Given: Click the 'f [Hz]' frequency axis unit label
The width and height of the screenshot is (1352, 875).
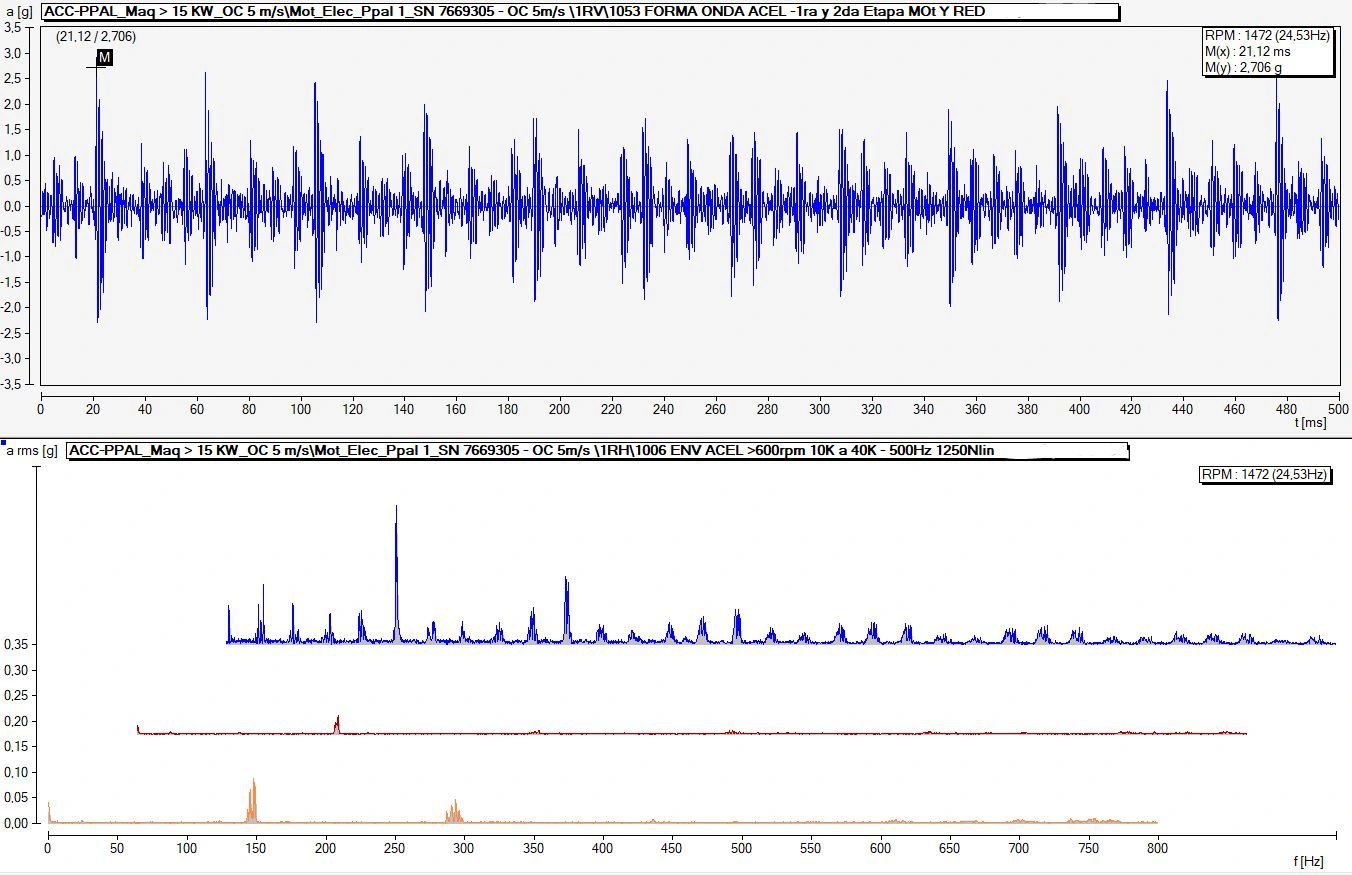Looking at the screenshot, I should 1309,861.
